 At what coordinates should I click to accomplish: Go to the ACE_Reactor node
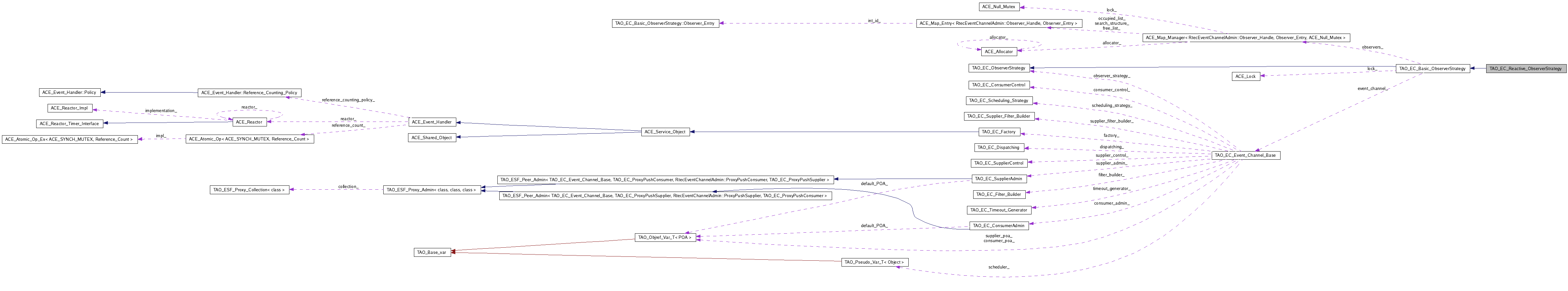[250, 122]
